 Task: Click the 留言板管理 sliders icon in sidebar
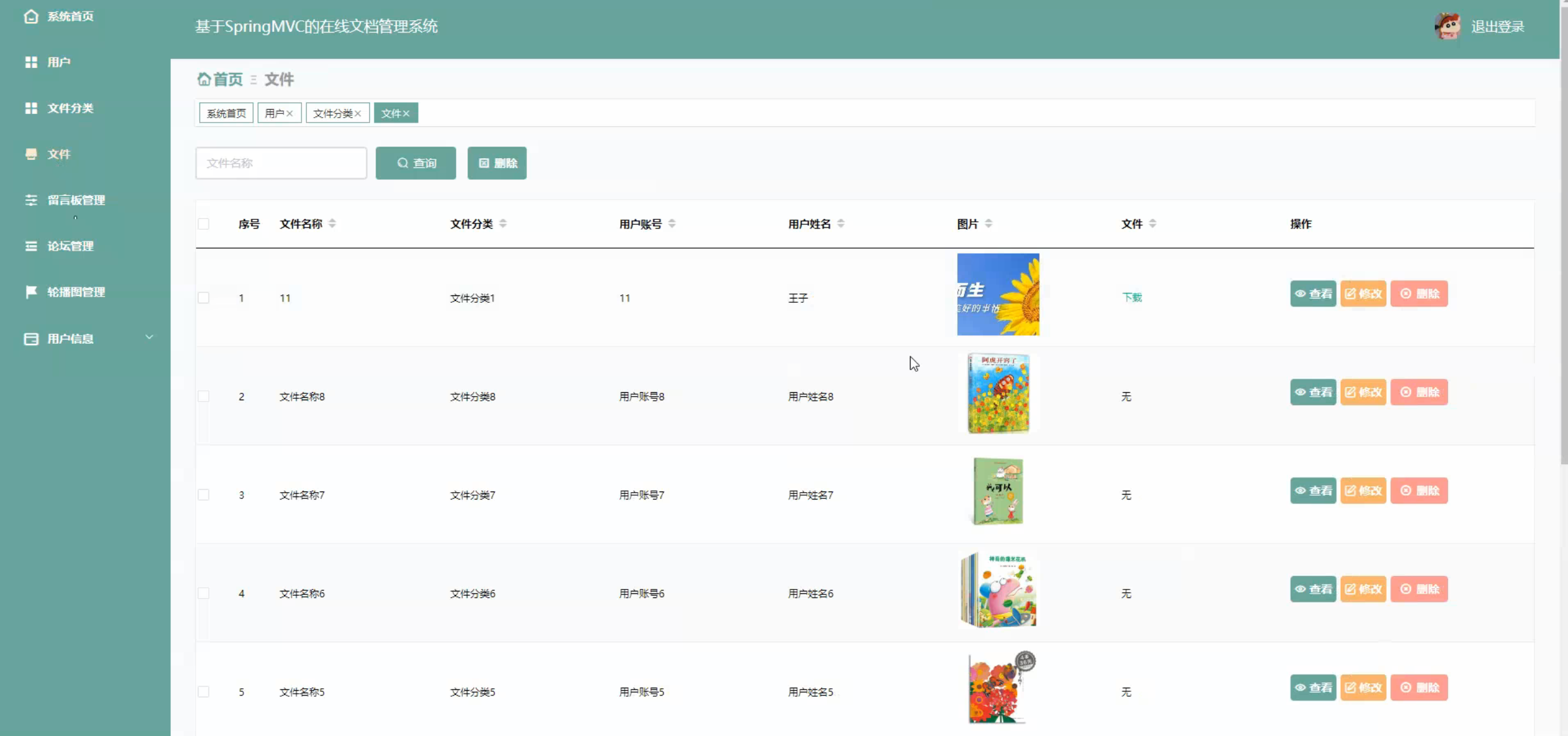tap(31, 200)
